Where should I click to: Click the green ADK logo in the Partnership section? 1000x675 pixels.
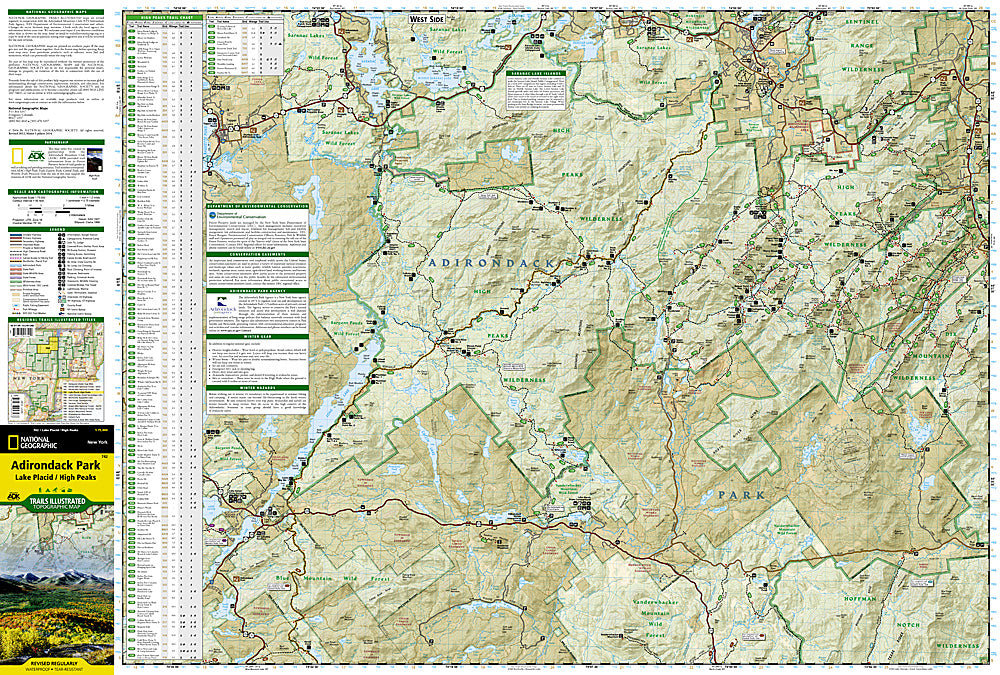37,156
